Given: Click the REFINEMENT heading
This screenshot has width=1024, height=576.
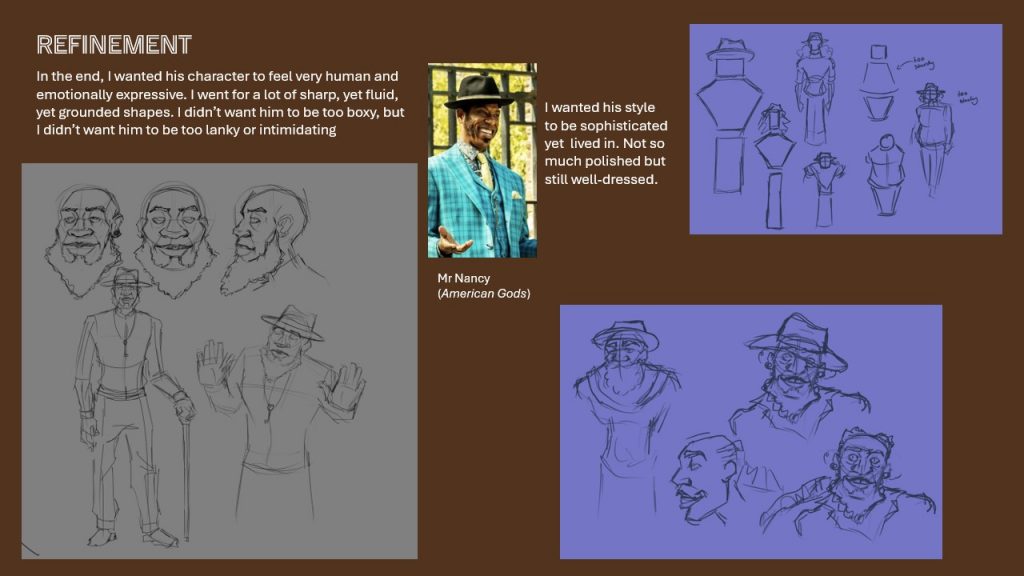Looking at the screenshot, I should tap(114, 45).
